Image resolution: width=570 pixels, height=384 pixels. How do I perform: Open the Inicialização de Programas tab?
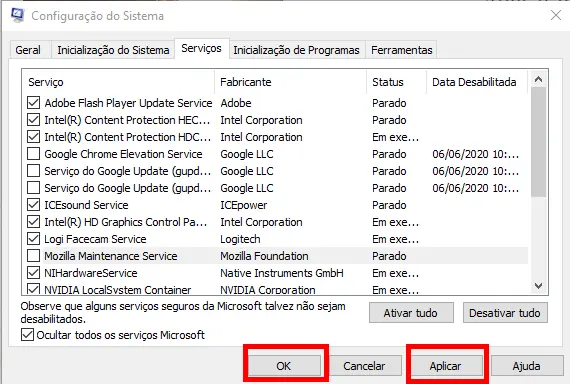point(296,50)
